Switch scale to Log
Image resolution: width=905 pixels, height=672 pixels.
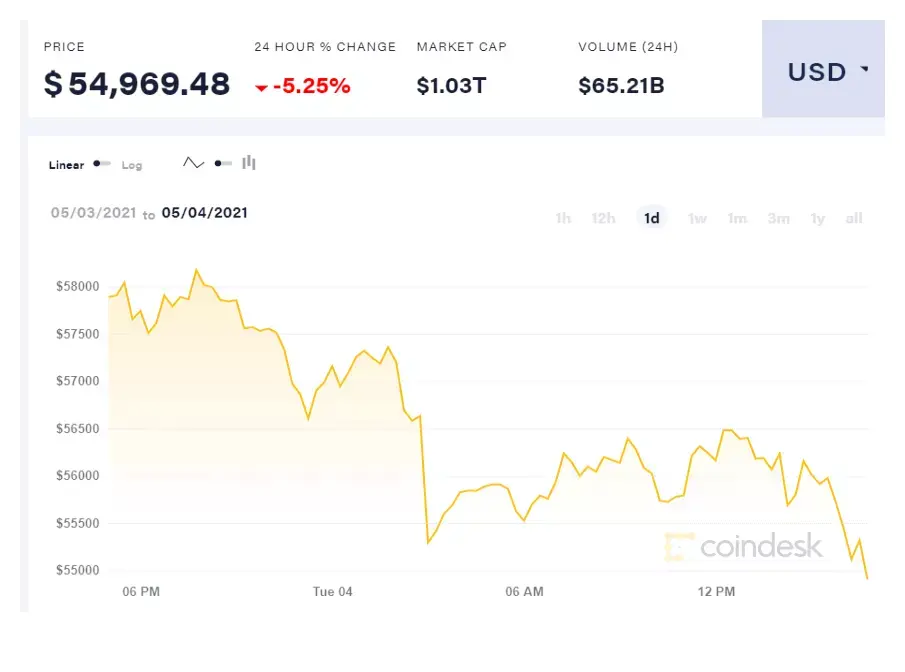click(132, 165)
